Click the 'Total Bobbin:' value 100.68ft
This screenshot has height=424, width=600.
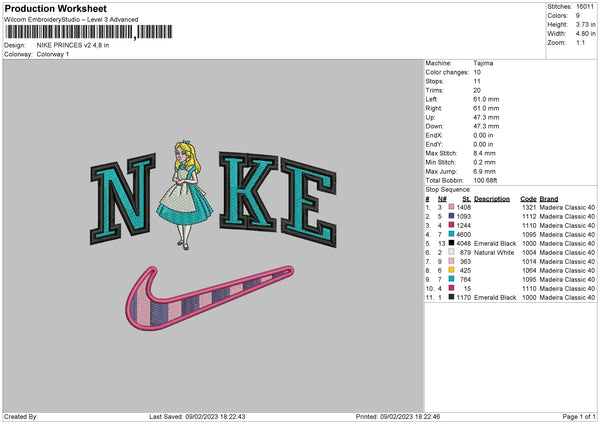(x=485, y=180)
